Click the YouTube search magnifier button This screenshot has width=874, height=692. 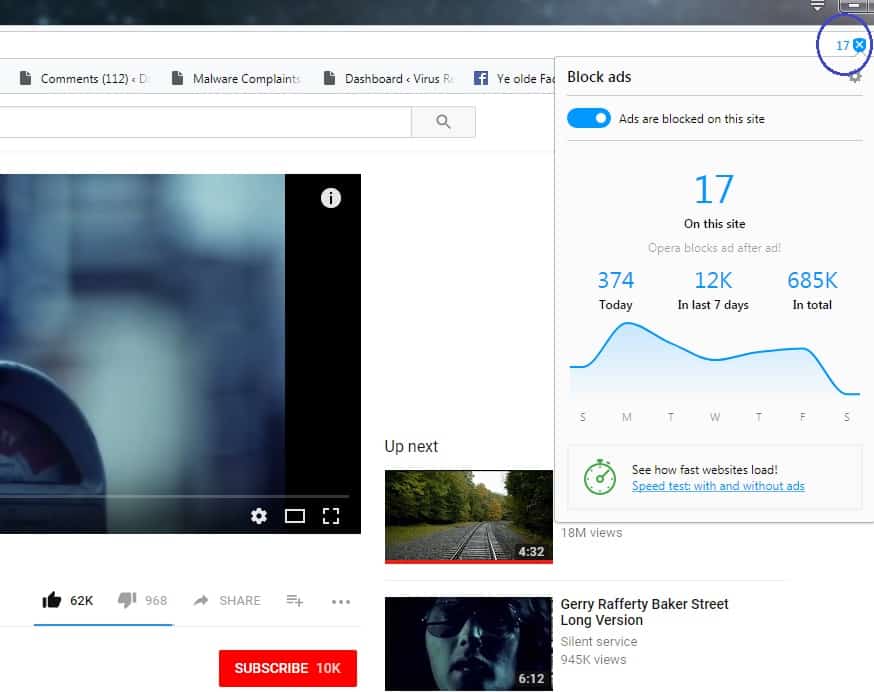coord(443,122)
